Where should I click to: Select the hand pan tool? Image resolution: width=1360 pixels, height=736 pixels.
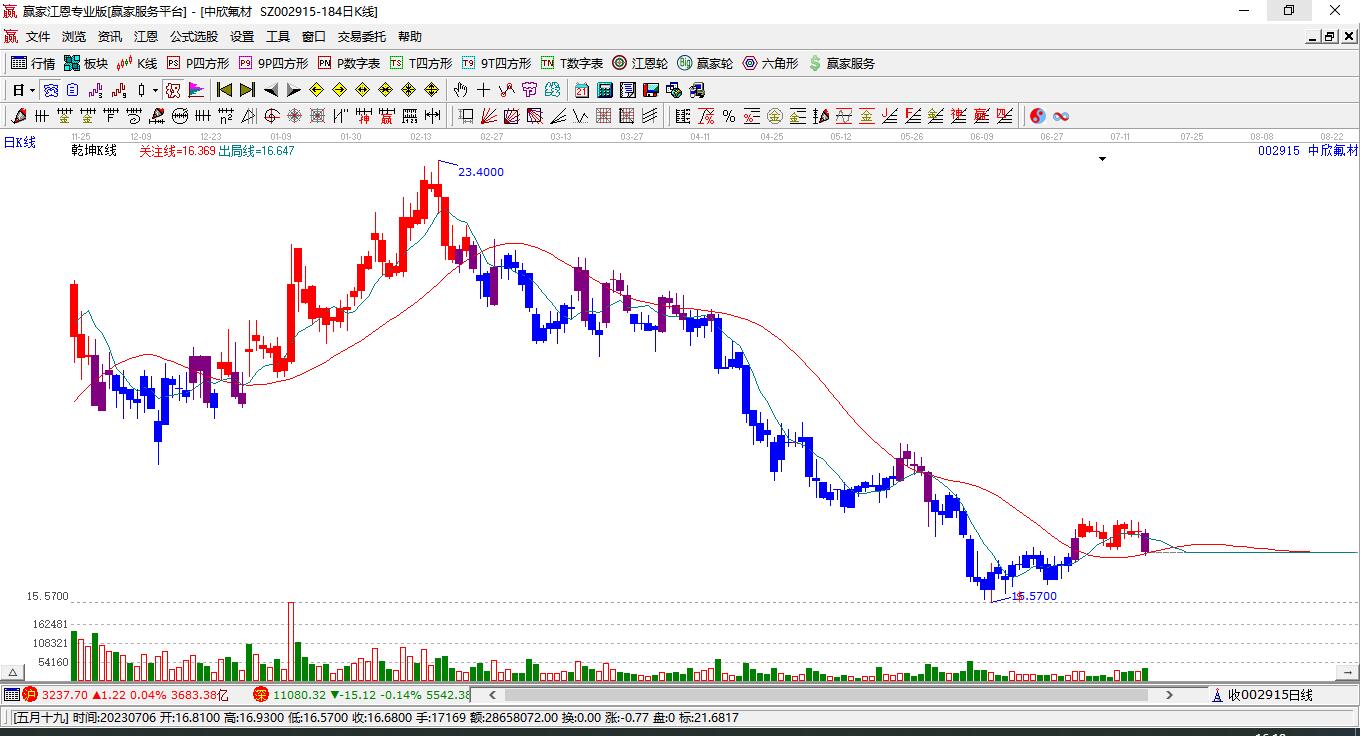point(461,90)
